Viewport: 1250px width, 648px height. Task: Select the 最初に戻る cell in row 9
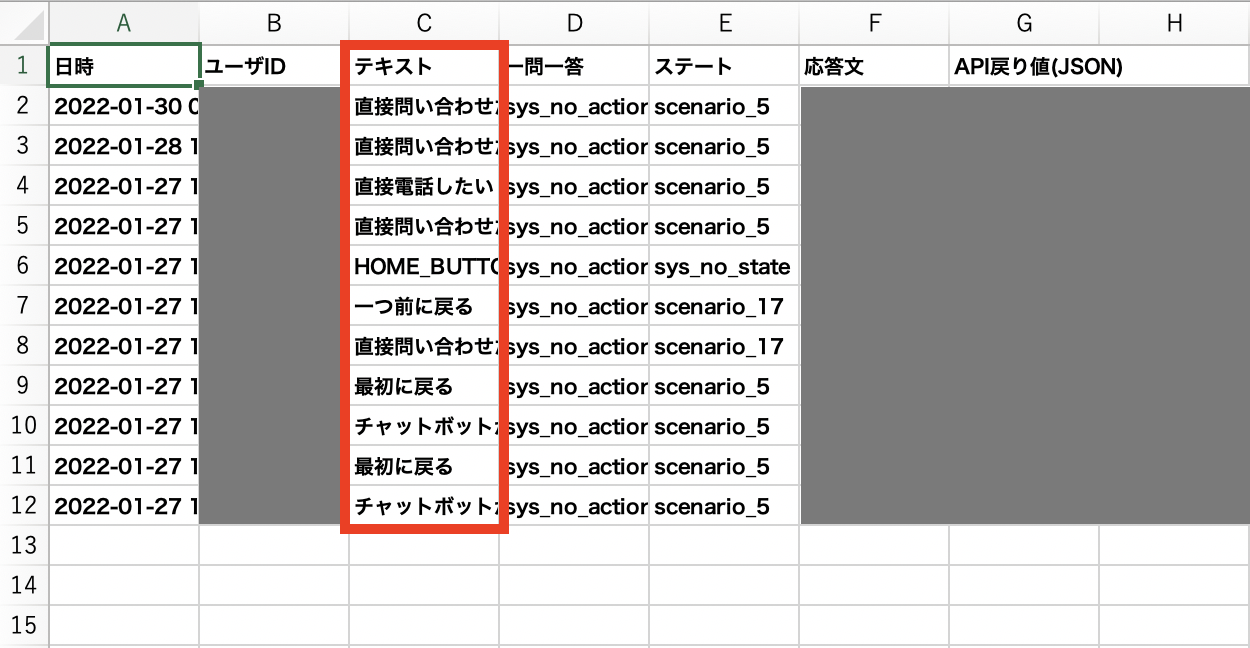pyautogui.click(x=424, y=386)
